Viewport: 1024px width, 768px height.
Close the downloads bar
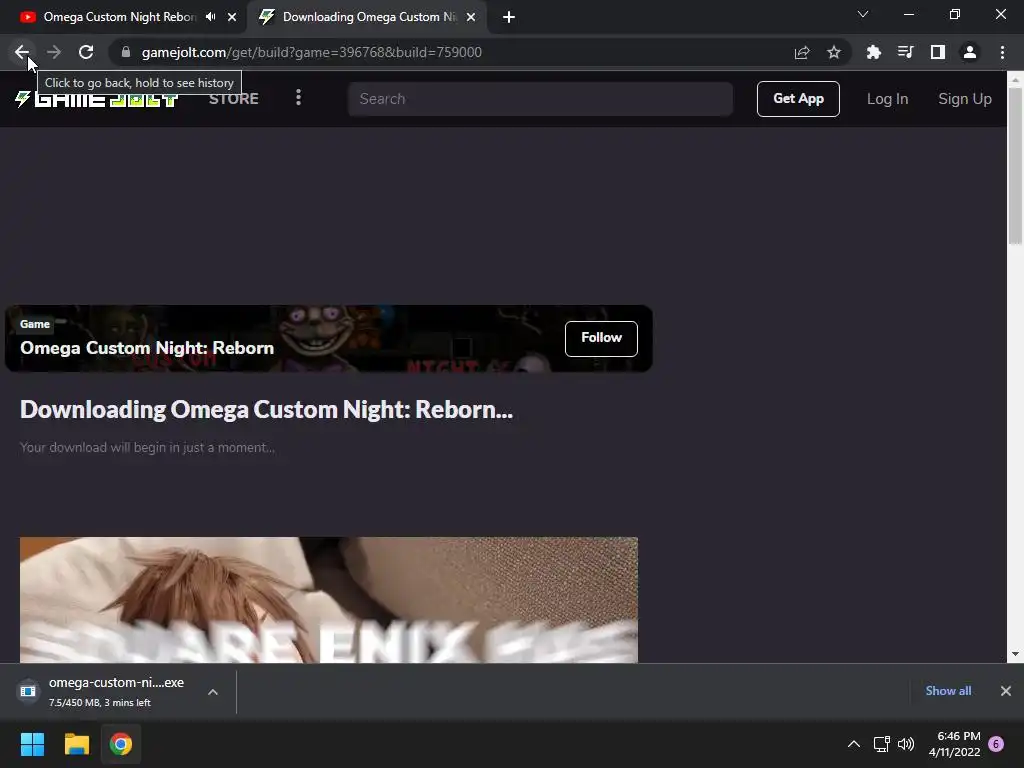(1006, 691)
